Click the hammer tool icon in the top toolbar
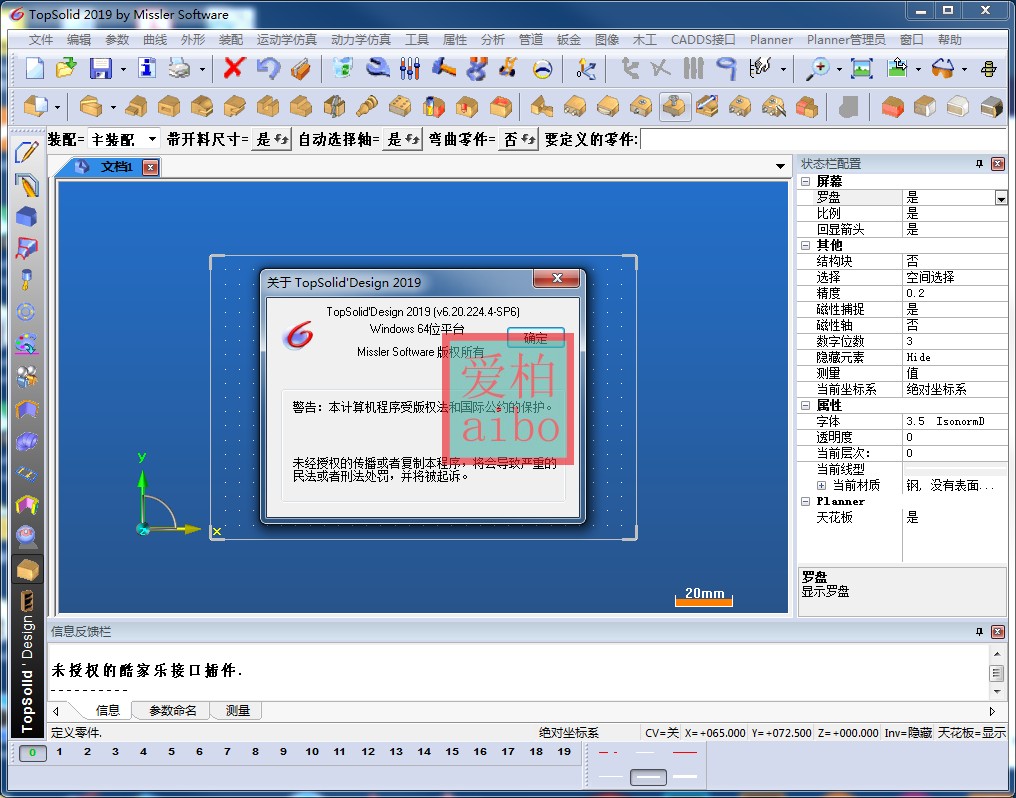The width and height of the screenshot is (1016, 798). (x=443, y=68)
